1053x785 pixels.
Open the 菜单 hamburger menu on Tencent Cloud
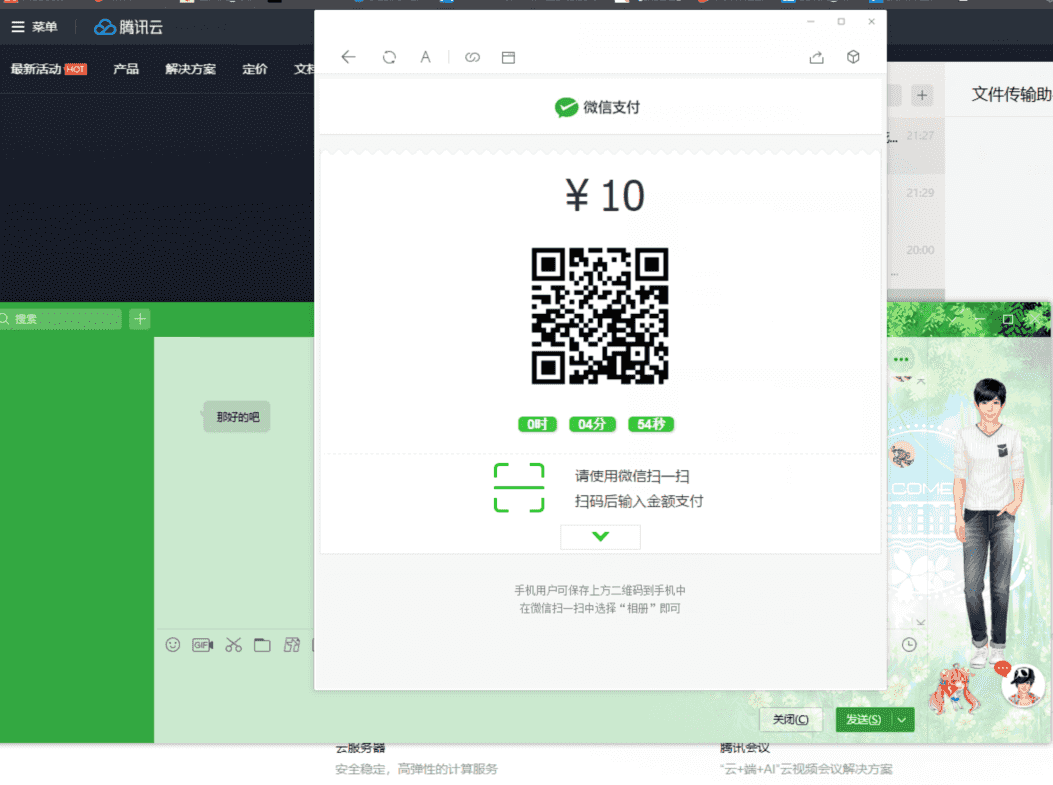pyautogui.click(x=34, y=27)
